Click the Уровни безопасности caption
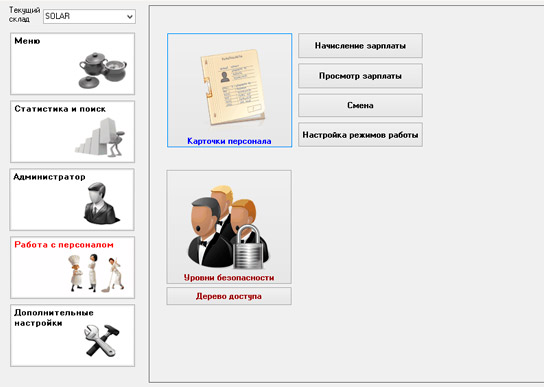This screenshot has height=387, width=544. (229, 277)
